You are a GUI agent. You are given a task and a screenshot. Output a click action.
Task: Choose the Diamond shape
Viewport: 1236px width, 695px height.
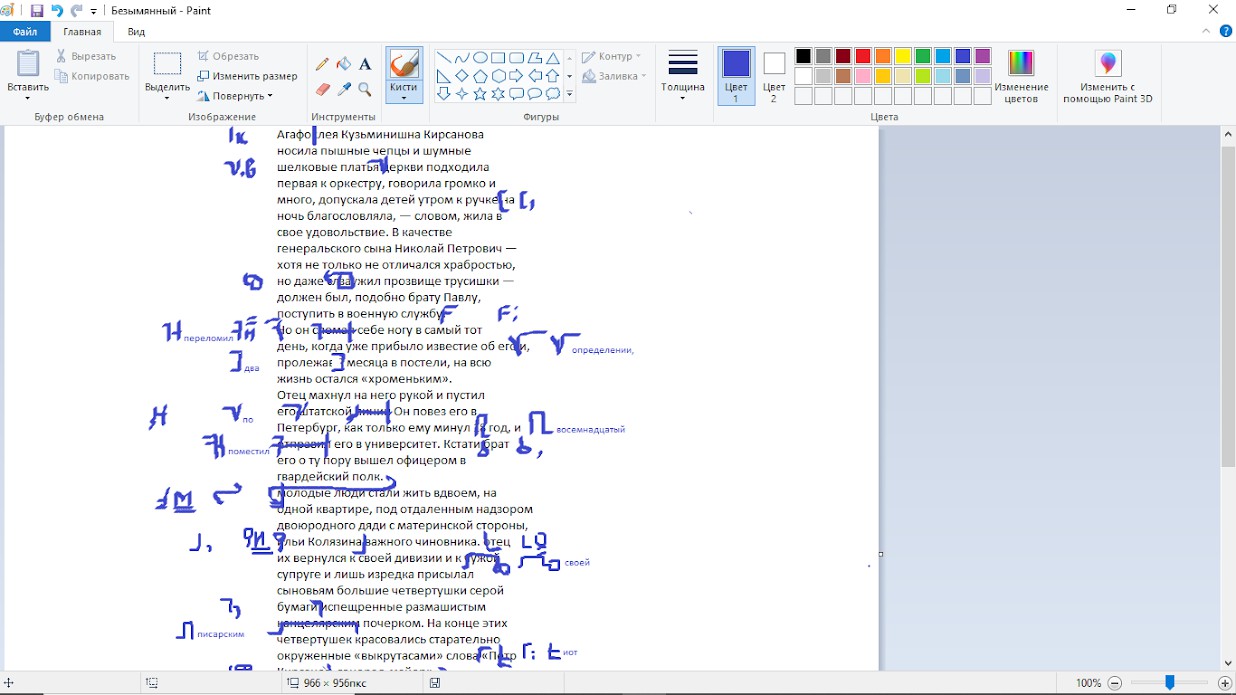(462, 76)
